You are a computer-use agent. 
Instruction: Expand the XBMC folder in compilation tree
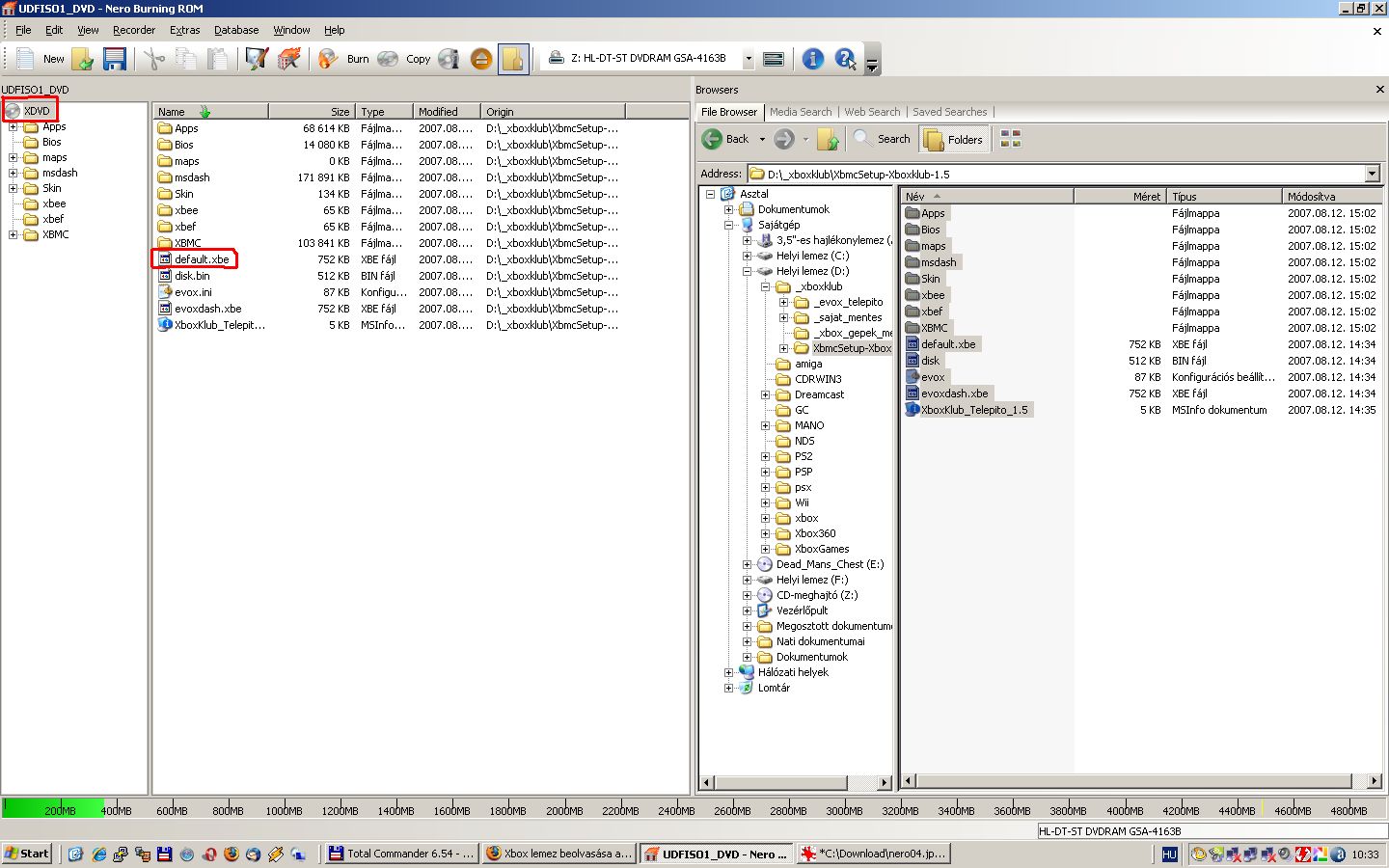(13, 234)
